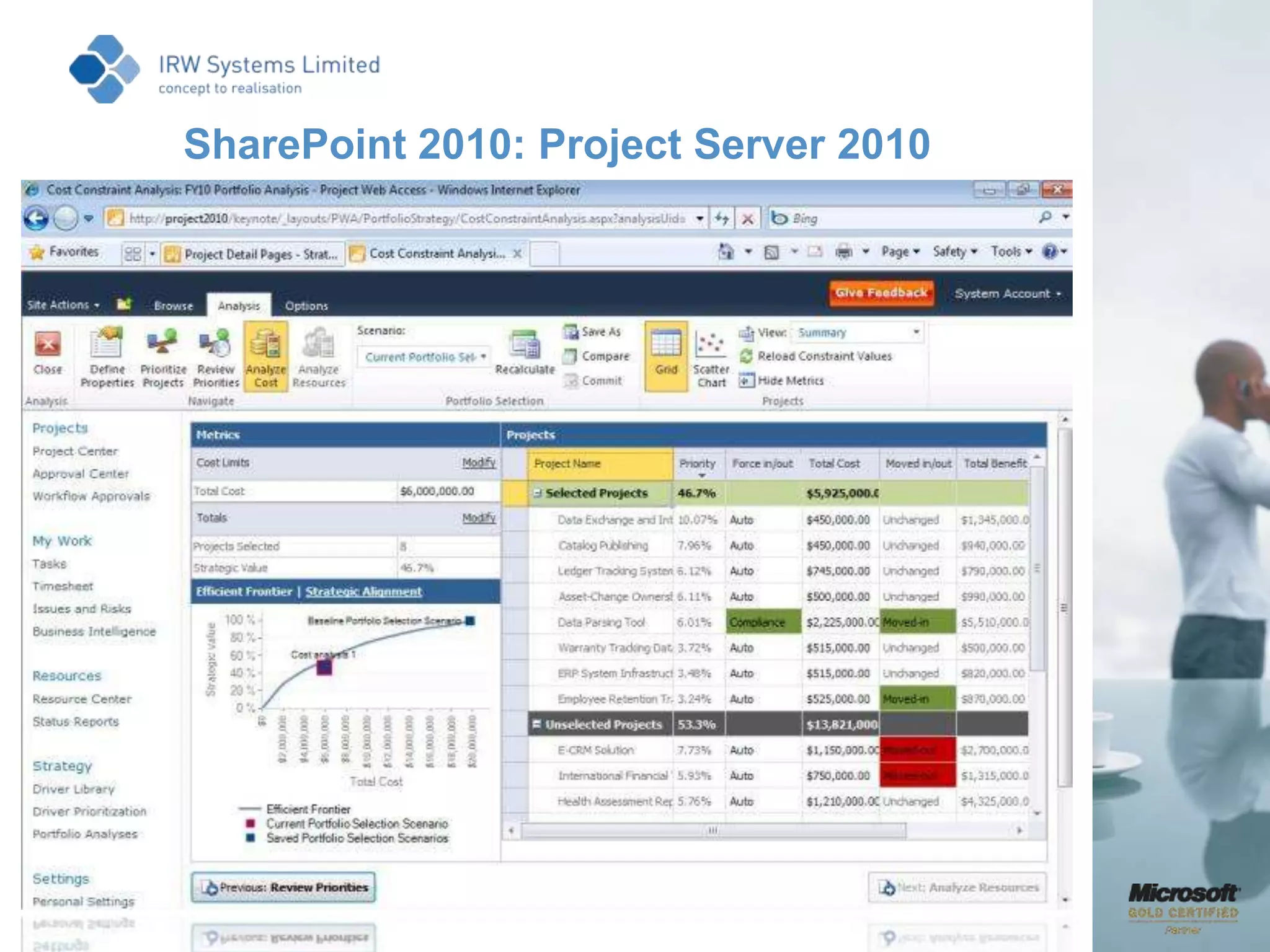Open the Tools menu dropdown

1011,252
